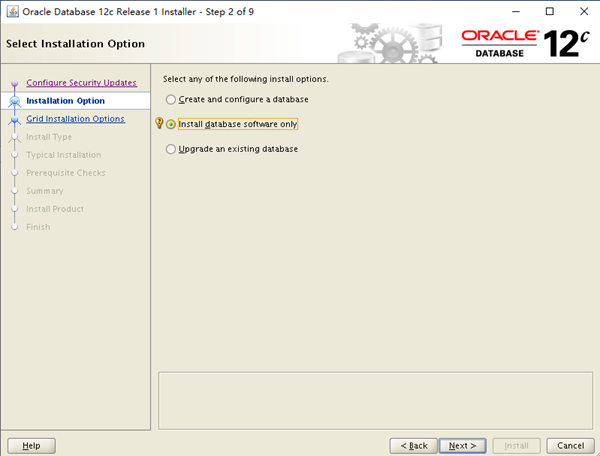
Task: Click the Configure Security Updates step marker
Action: pyautogui.click(x=15, y=83)
